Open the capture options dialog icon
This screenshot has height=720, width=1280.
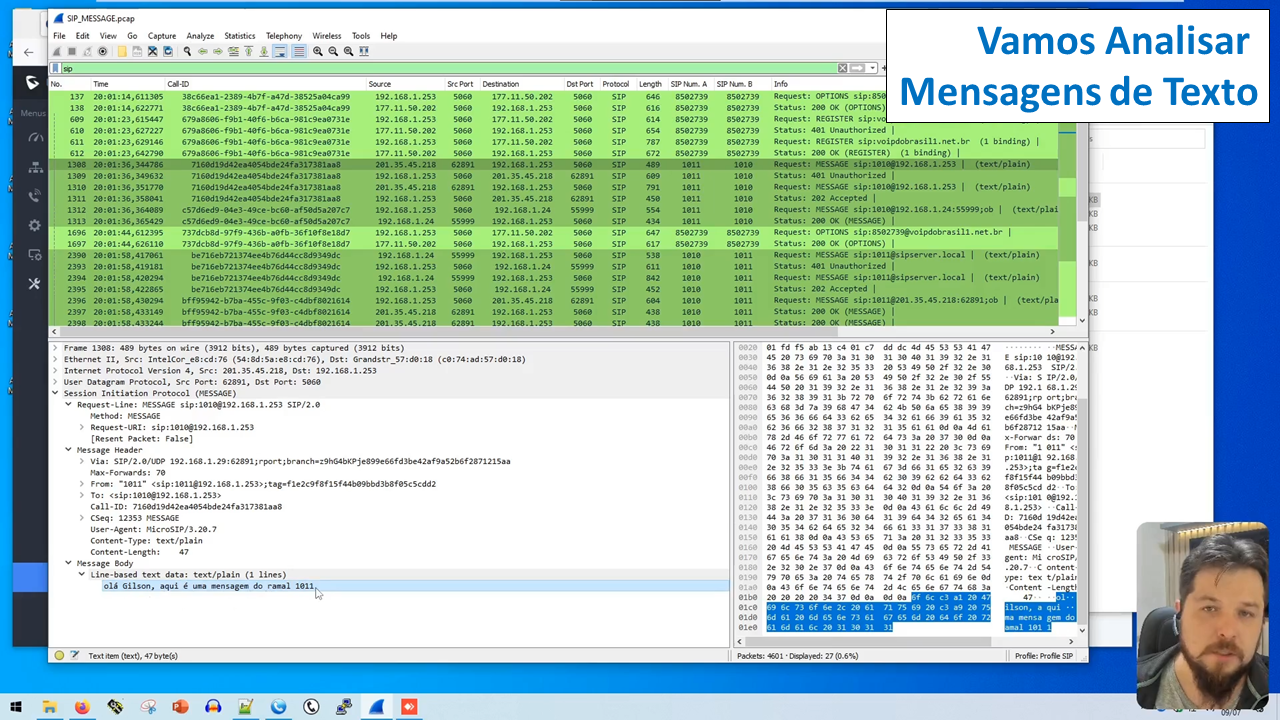pyautogui.click(x=102, y=51)
